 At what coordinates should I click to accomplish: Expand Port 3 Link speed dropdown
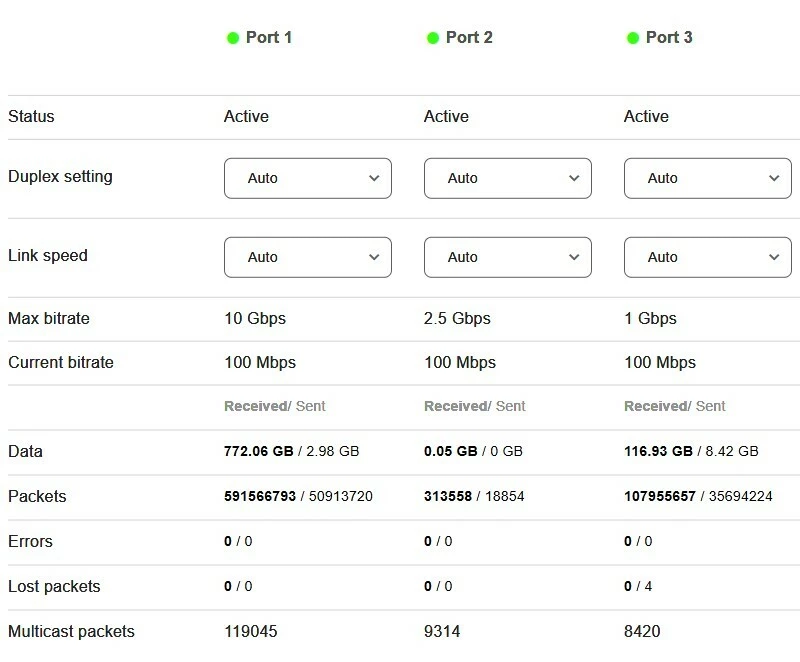click(x=707, y=257)
